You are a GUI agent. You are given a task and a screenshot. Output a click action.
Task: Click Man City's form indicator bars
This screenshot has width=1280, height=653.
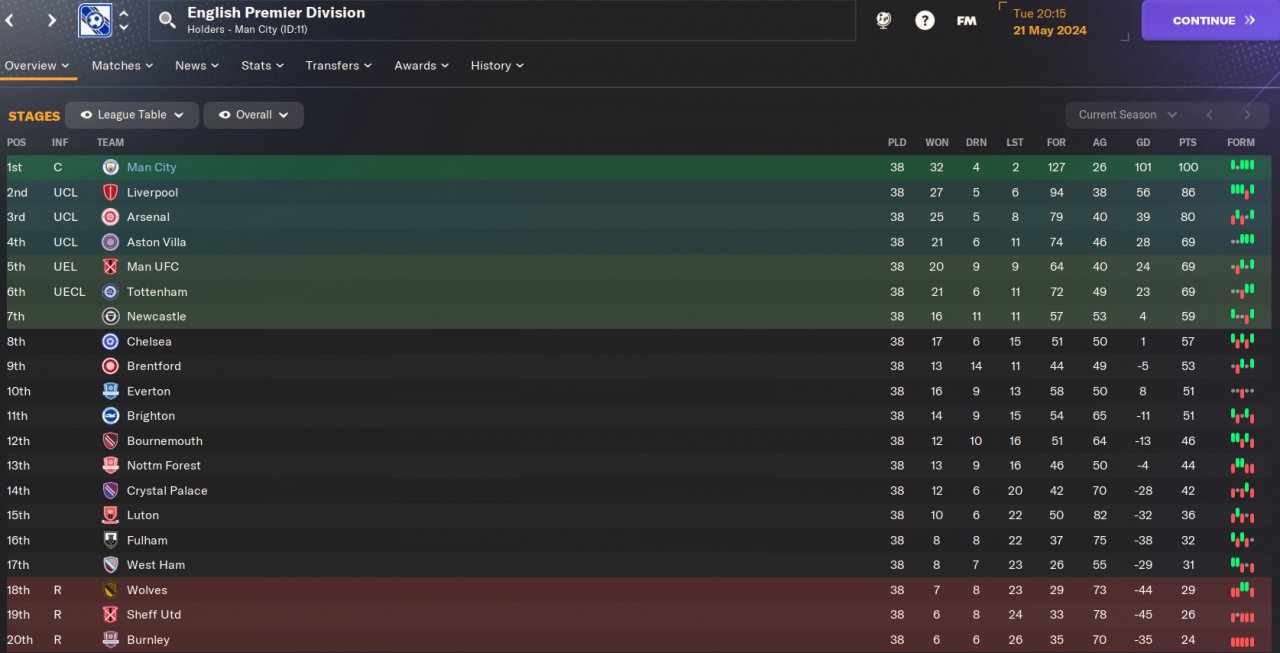coord(1241,167)
